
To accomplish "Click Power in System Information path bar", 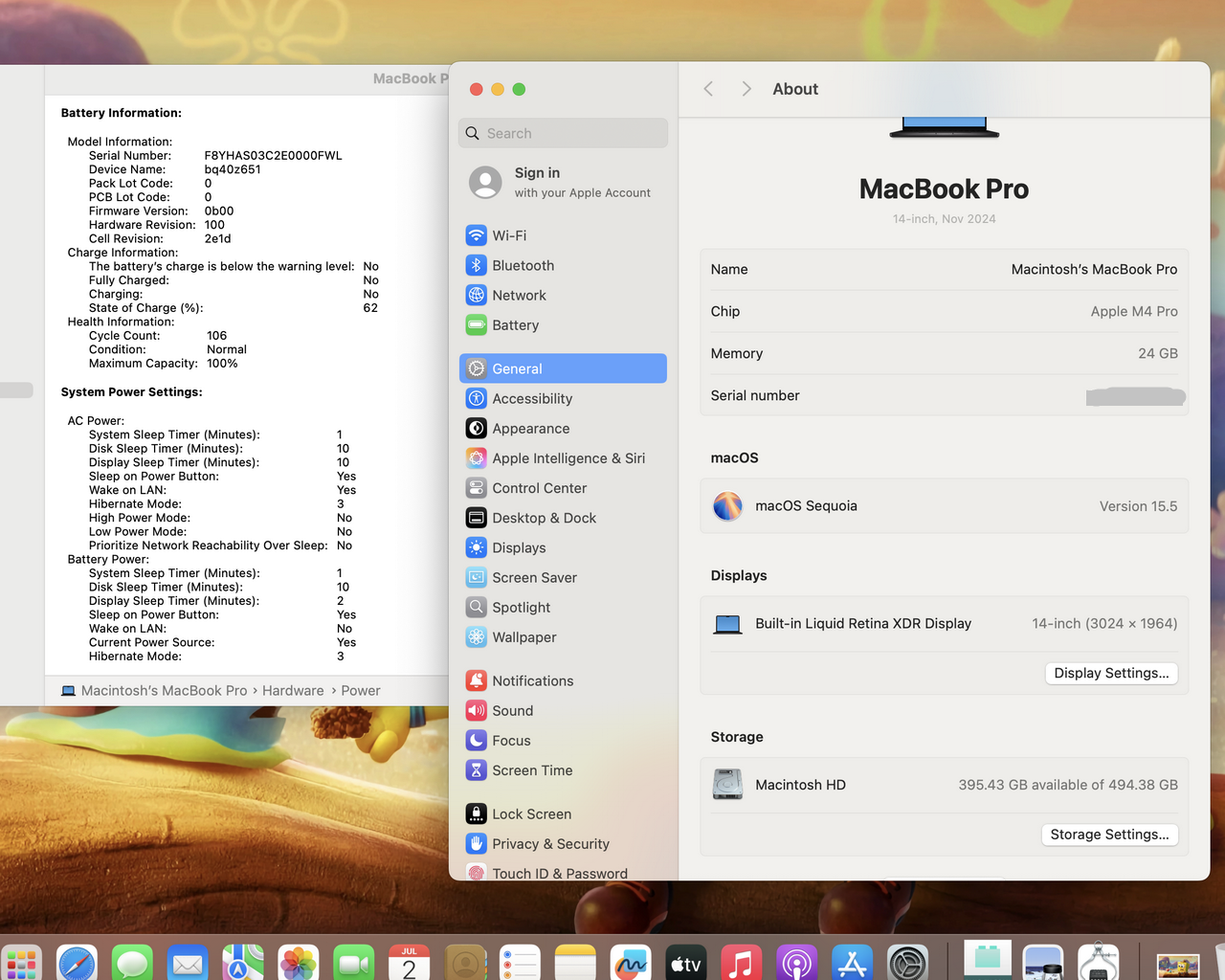I will (x=361, y=690).
